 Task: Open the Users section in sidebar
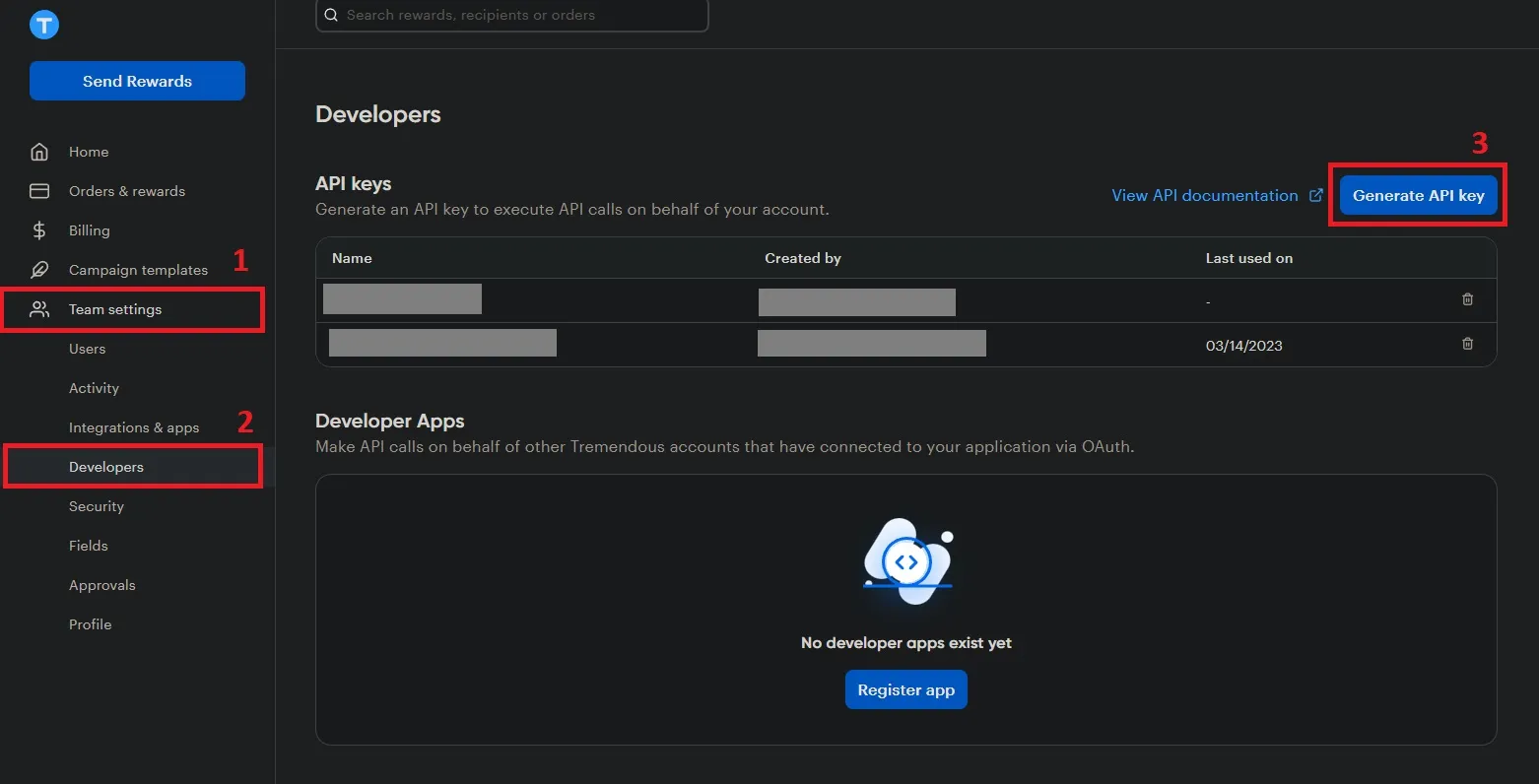[x=88, y=348]
